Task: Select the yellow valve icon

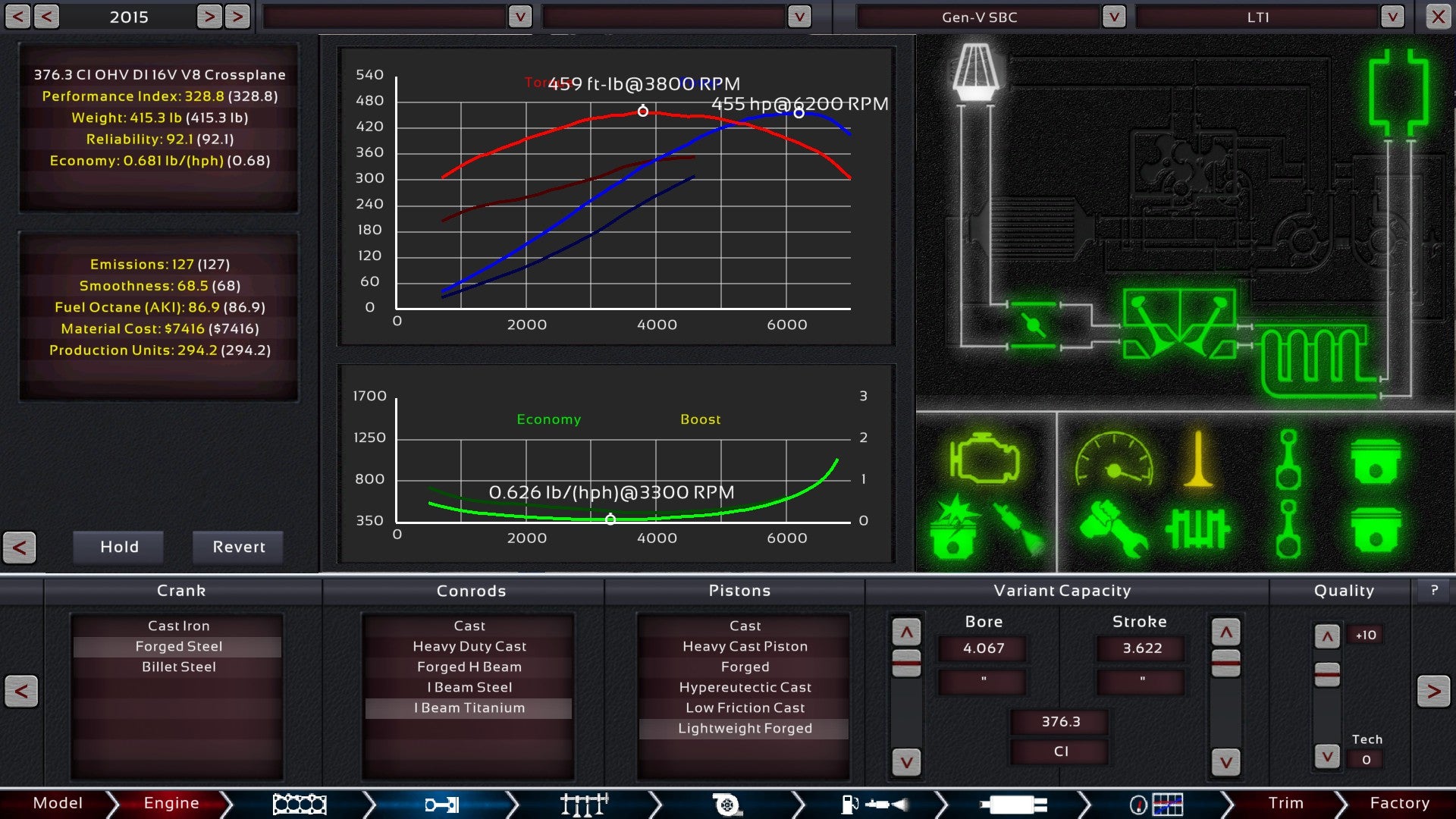Action: click(x=1197, y=460)
